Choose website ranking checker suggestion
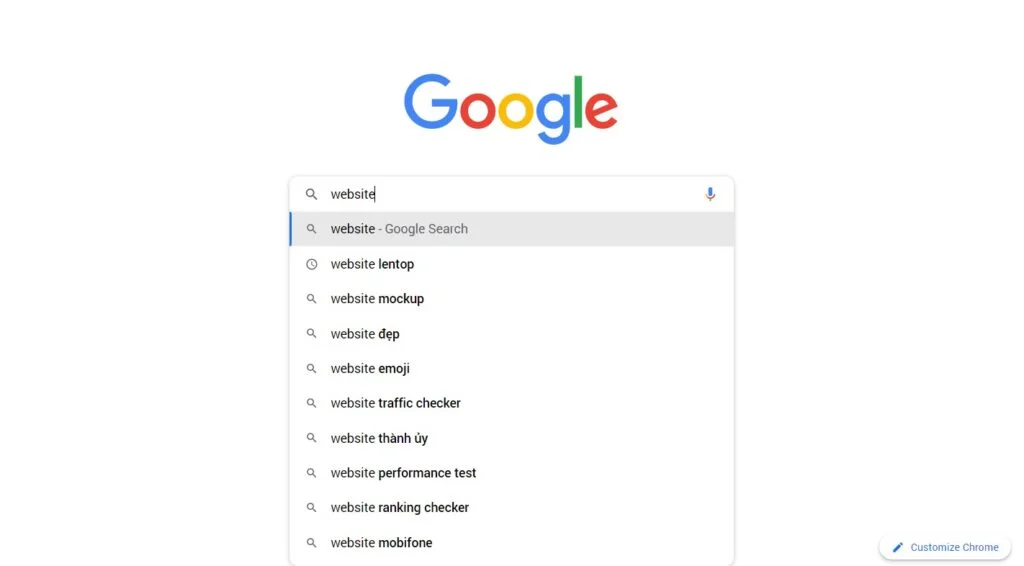This screenshot has height=566, width=1024. [512, 508]
